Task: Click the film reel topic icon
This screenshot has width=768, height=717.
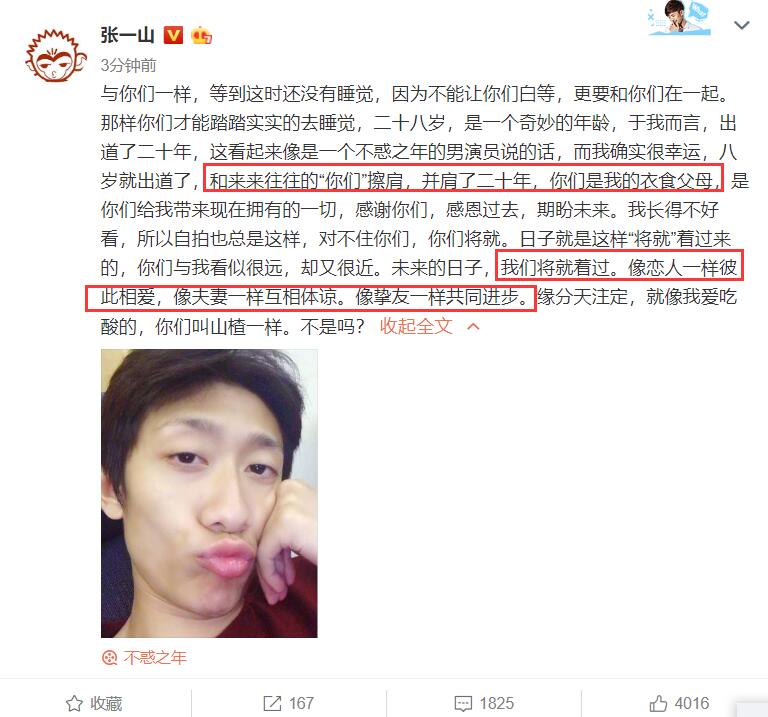Action: coord(109,657)
